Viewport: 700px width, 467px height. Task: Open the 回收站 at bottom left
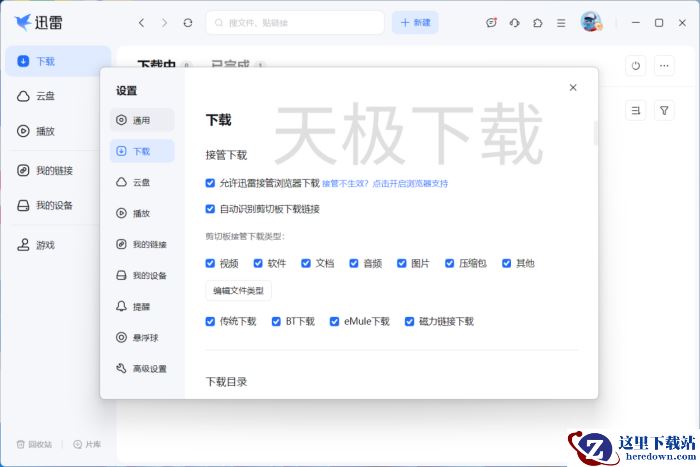(34, 444)
